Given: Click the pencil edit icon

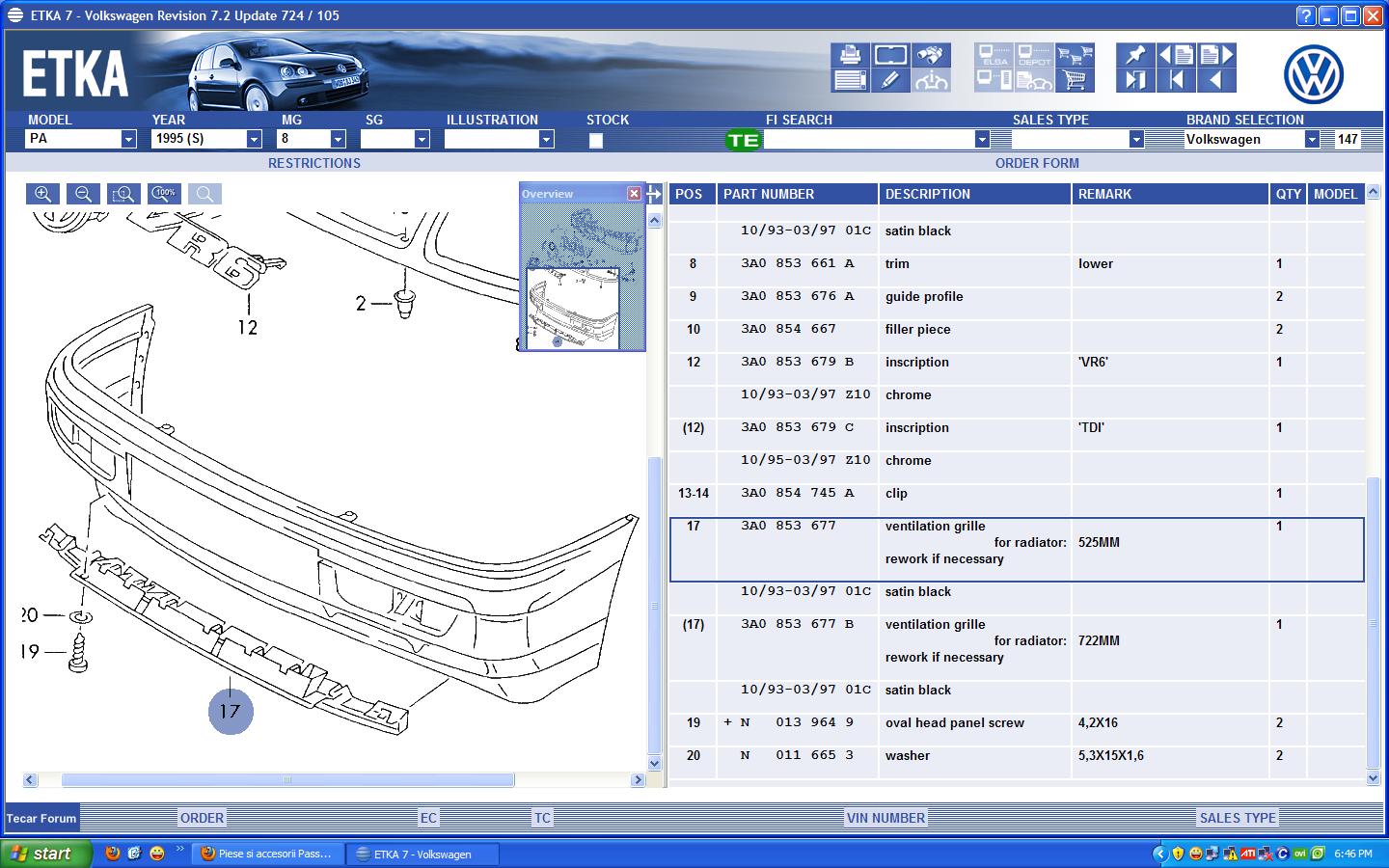Looking at the screenshot, I should [x=891, y=80].
